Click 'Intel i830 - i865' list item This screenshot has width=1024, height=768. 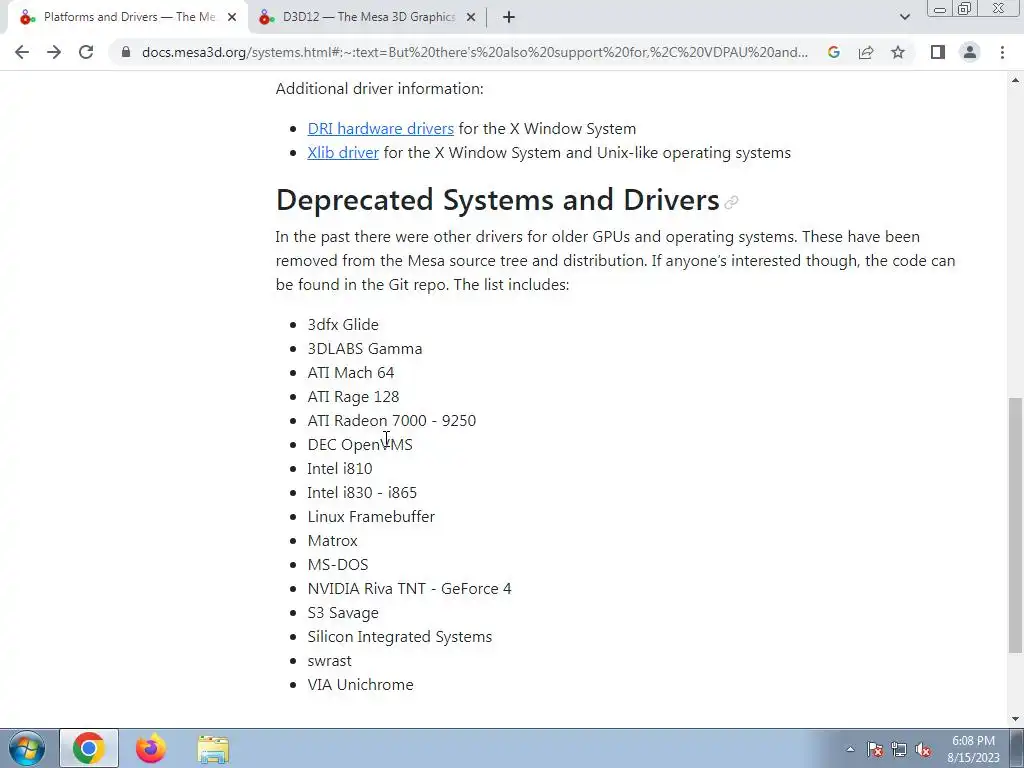[x=362, y=492]
